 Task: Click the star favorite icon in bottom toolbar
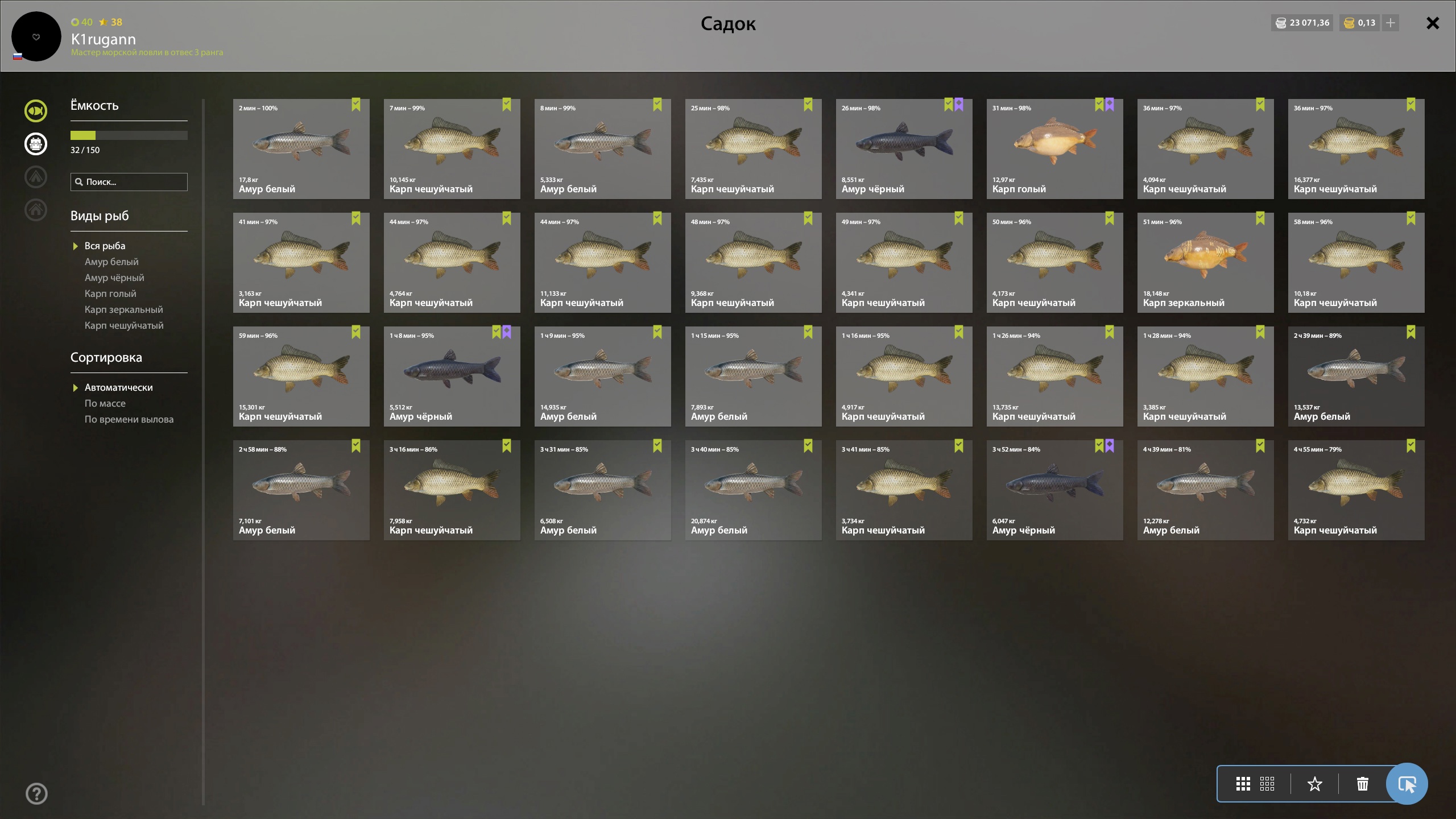tap(1314, 784)
